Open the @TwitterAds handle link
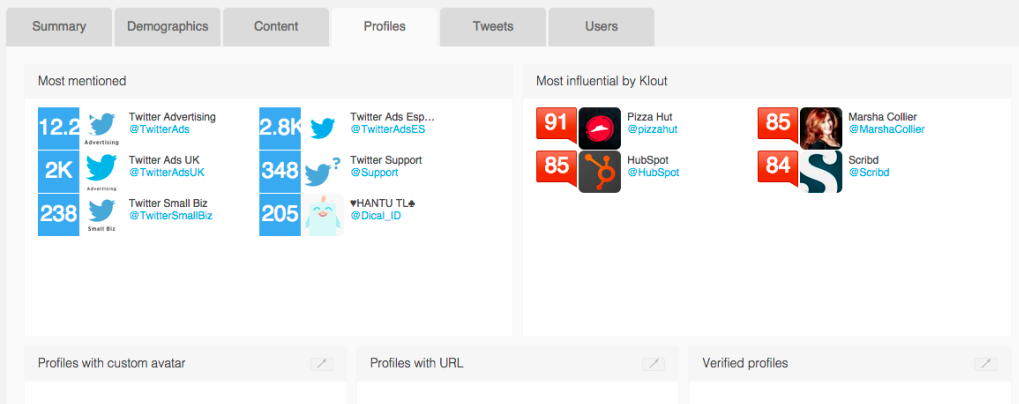1019x404 pixels. coord(159,129)
